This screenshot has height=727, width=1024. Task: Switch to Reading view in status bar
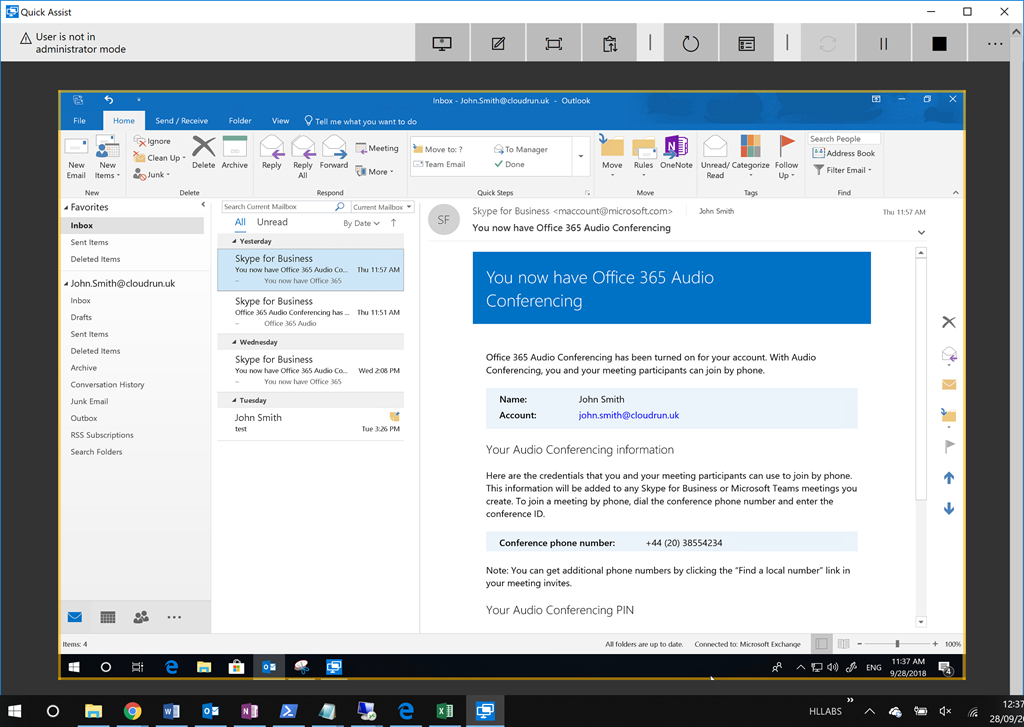[x=843, y=644]
